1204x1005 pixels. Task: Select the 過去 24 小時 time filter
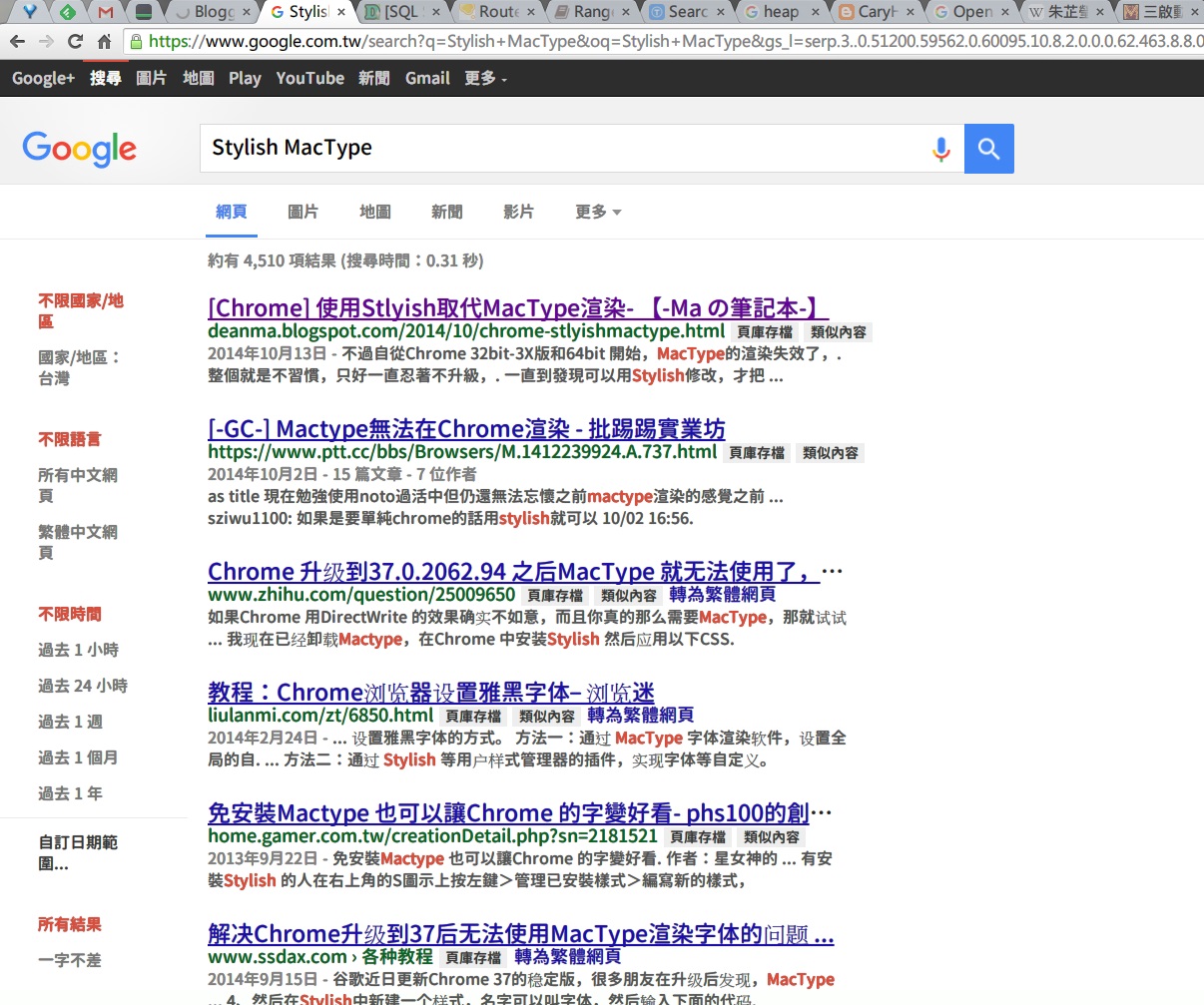point(83,686)
